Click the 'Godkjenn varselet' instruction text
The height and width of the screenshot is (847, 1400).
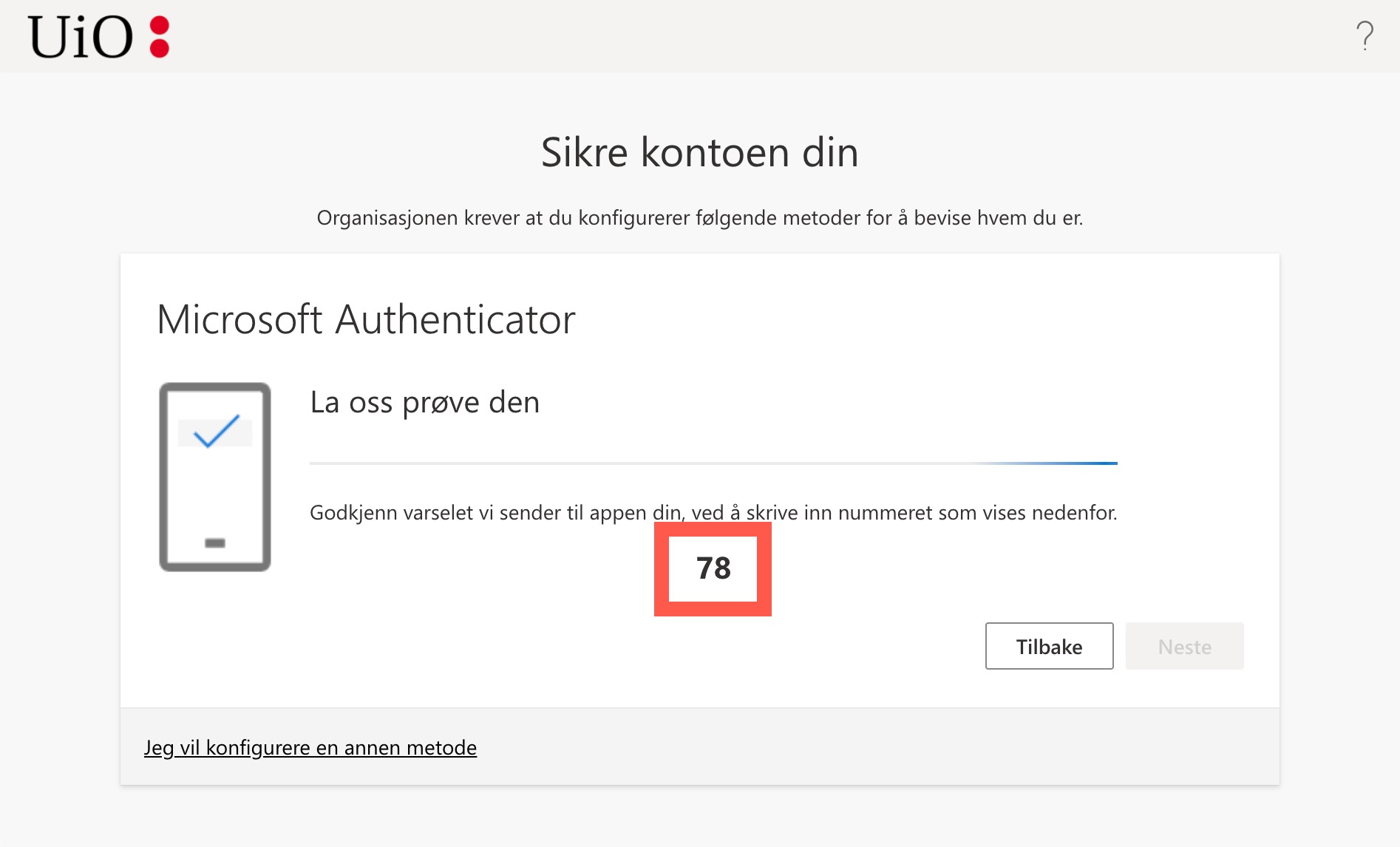713,513
